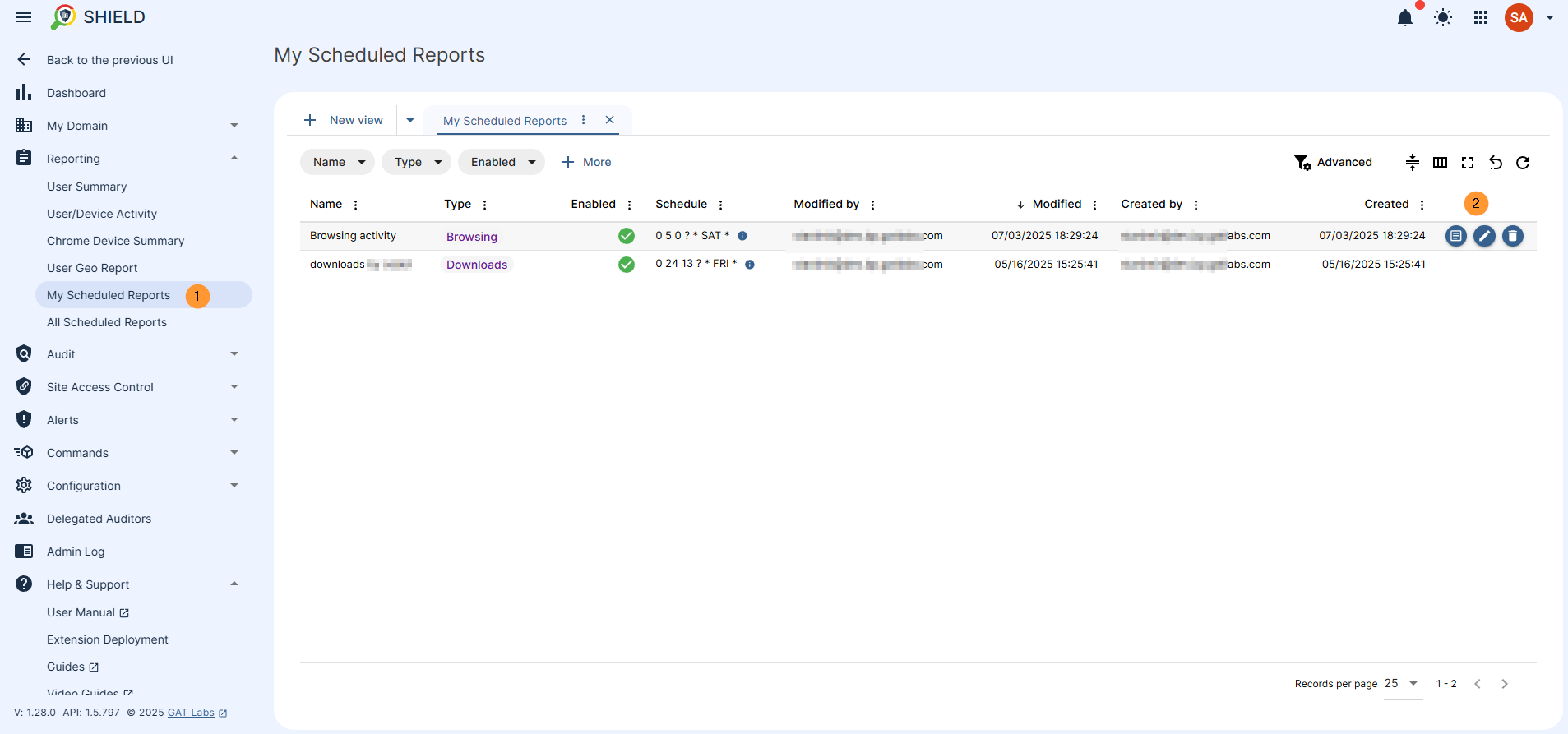Image resolution: width=1568 pixels, height=734 pixels.
Task: Open the User Manual link
Action: (x=88, y=612)
